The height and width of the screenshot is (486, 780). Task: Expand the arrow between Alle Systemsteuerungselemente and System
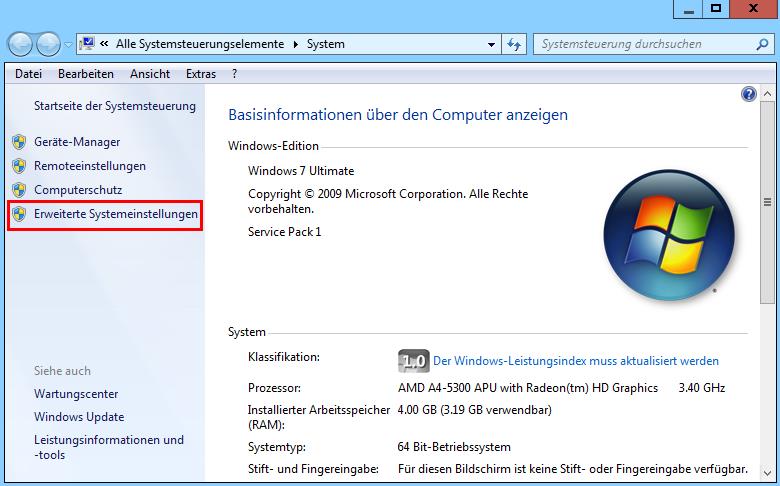(x=295, y=44)
